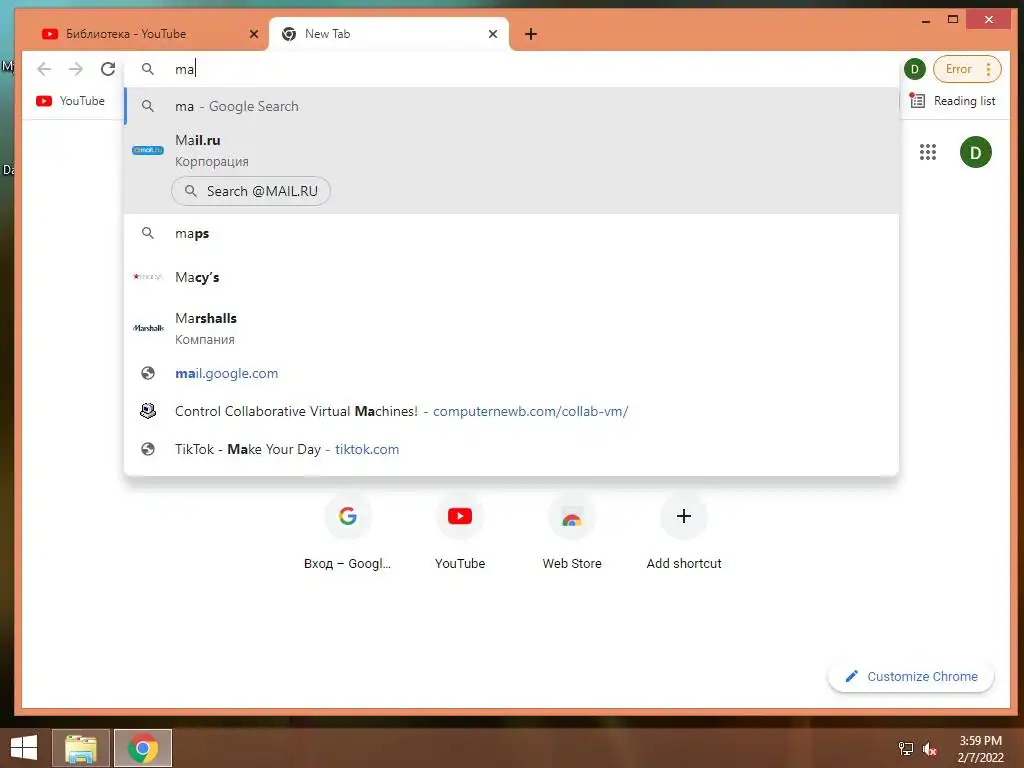Select the 'maps' search suggestion
The image size is (1024, 768).
coord(511,233)
